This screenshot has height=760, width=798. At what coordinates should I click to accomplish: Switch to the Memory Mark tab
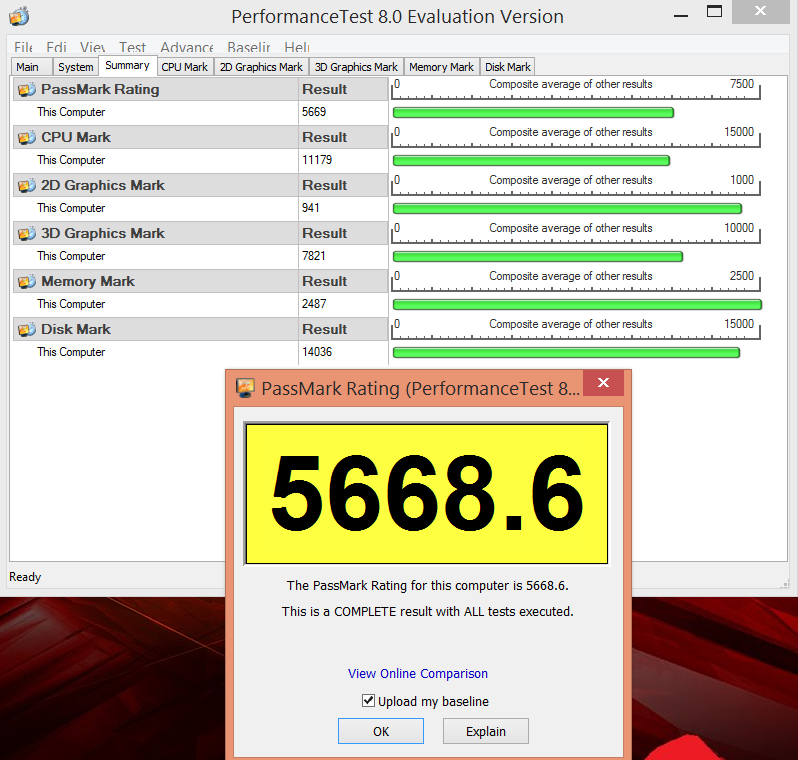(x=441, y=67)
